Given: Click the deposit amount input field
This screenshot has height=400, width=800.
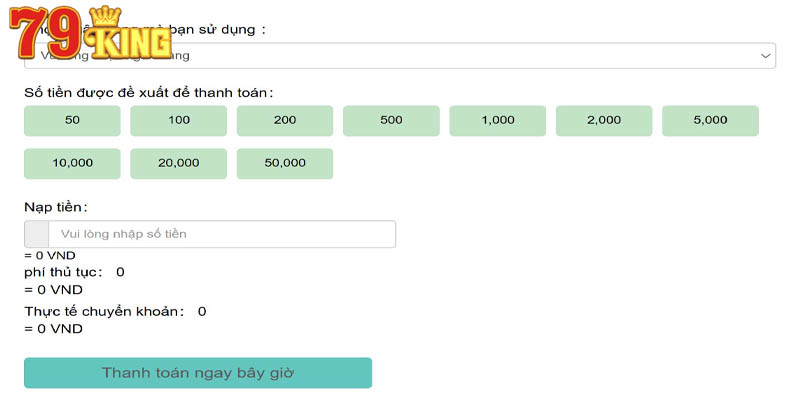Looking at the screenshot, I should pyautogui.click(x=222, y=234).
